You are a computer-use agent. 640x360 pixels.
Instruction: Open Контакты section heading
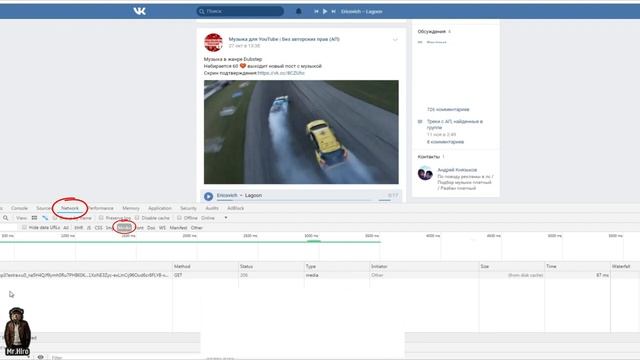[429, 157]
